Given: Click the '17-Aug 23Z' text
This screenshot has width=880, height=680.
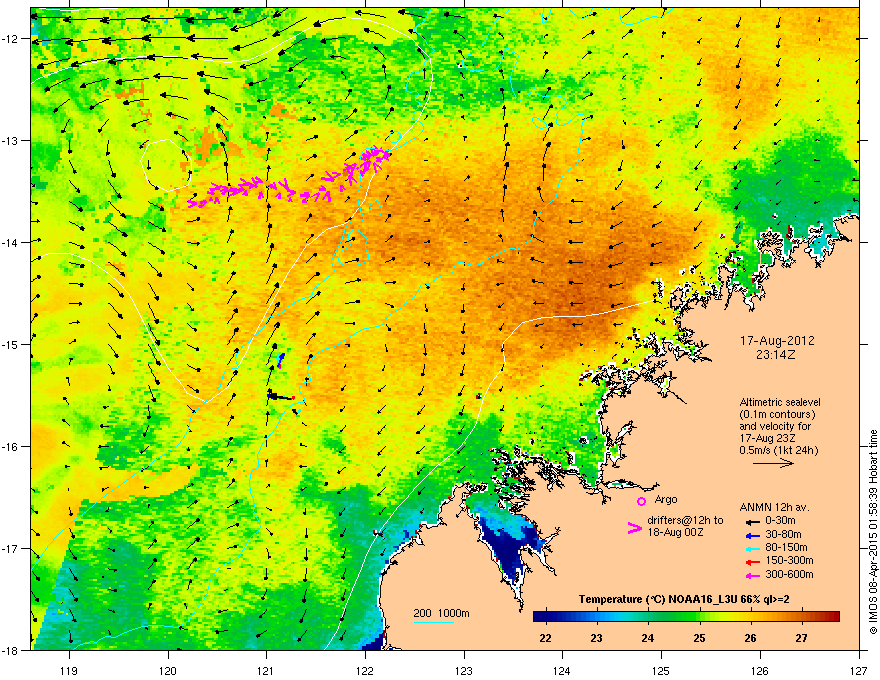Looking at the screenshot, I should 767,438.
